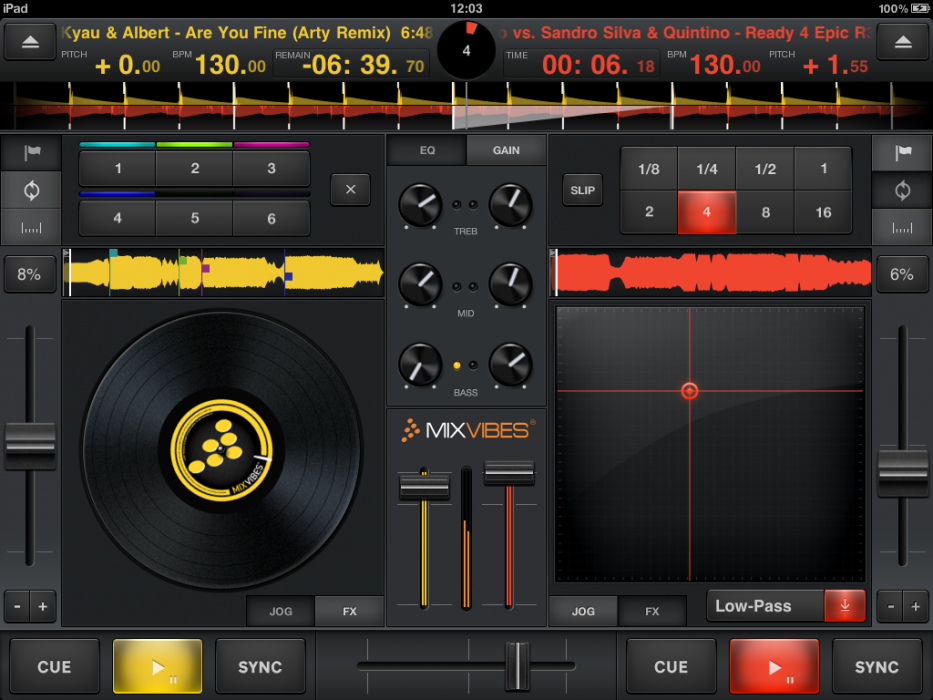This screenshot has width=933, height=700.
Task: Tap right deck CUE button
Action: coord(671,667)
